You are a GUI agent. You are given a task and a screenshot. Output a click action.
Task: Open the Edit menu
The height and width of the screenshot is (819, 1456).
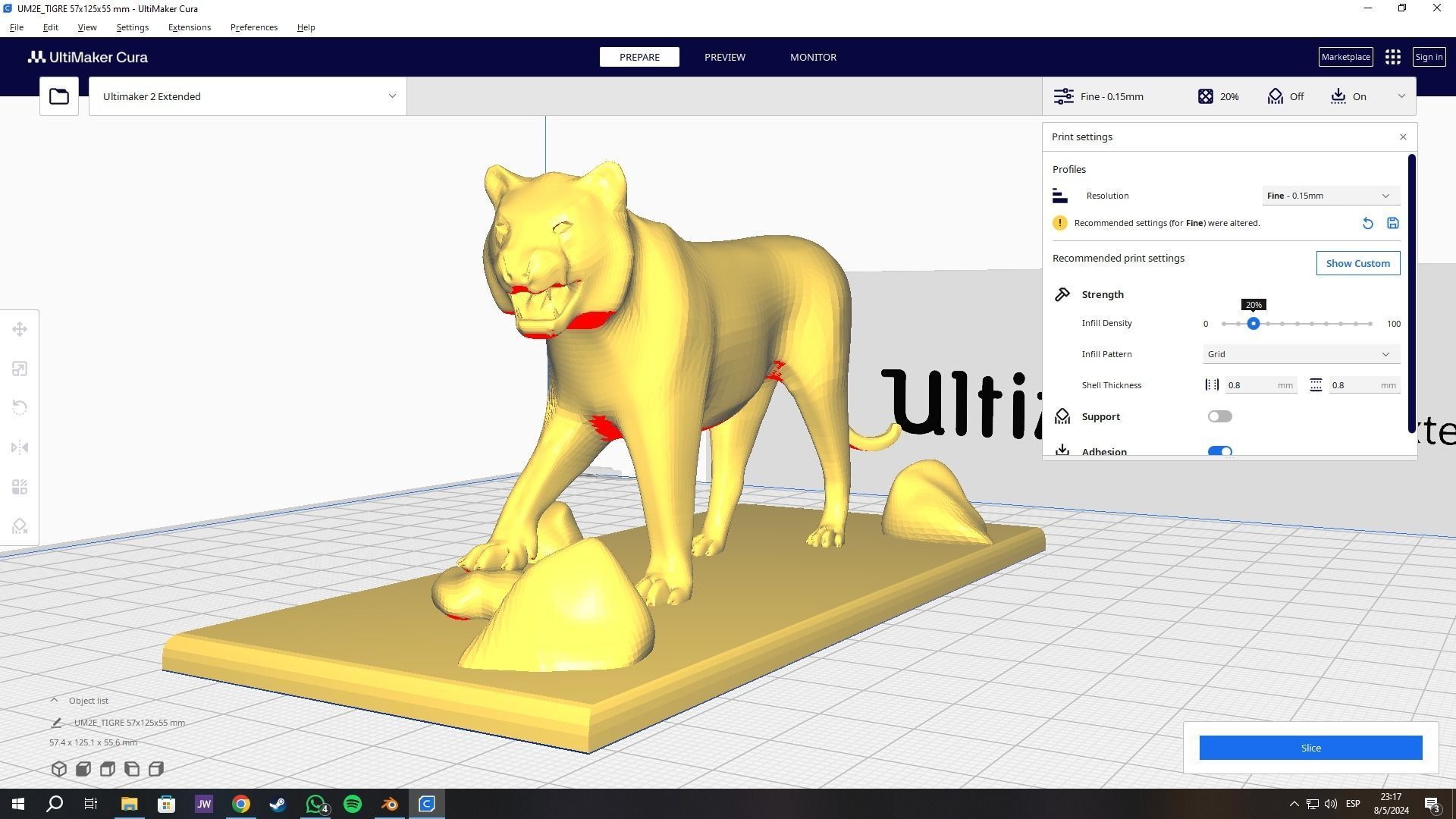point(50,27)
